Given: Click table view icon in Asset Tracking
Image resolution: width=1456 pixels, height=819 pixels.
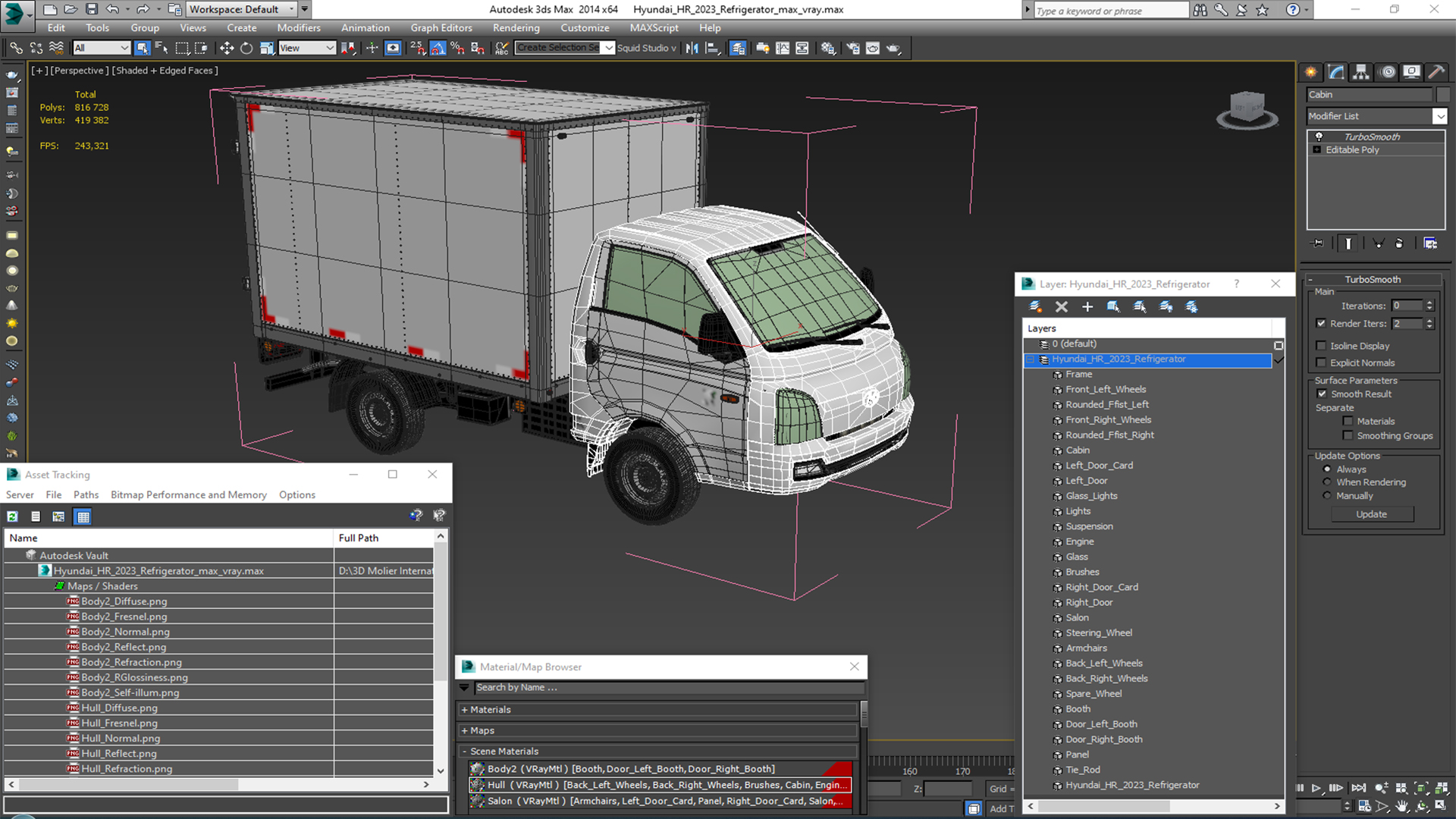Looking at the screenshot, I should click(83, 516).
